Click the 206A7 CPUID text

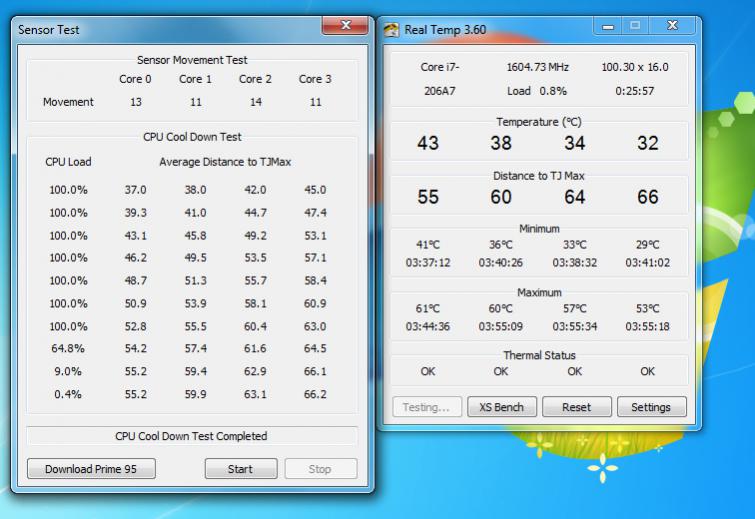tap(440, 91)
